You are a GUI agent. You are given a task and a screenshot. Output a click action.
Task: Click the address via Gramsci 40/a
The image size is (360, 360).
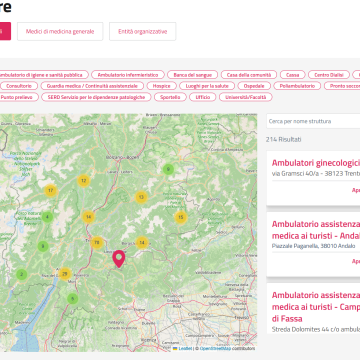316,174
